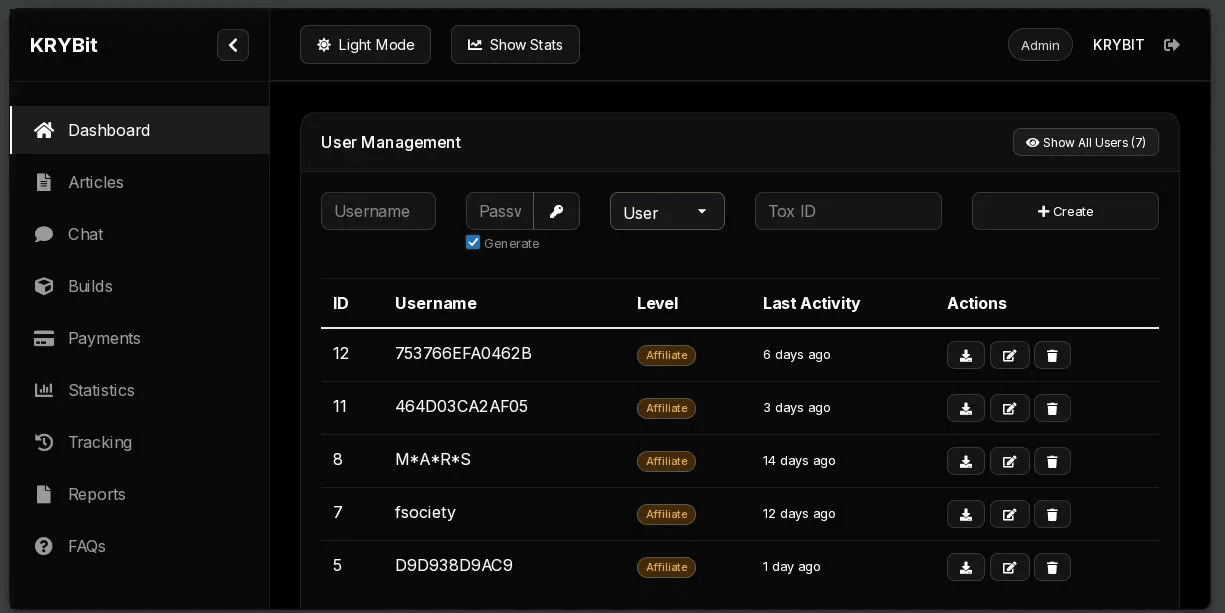
Task: Navigate to the Payments section
Action: click(x=104, y=338)
